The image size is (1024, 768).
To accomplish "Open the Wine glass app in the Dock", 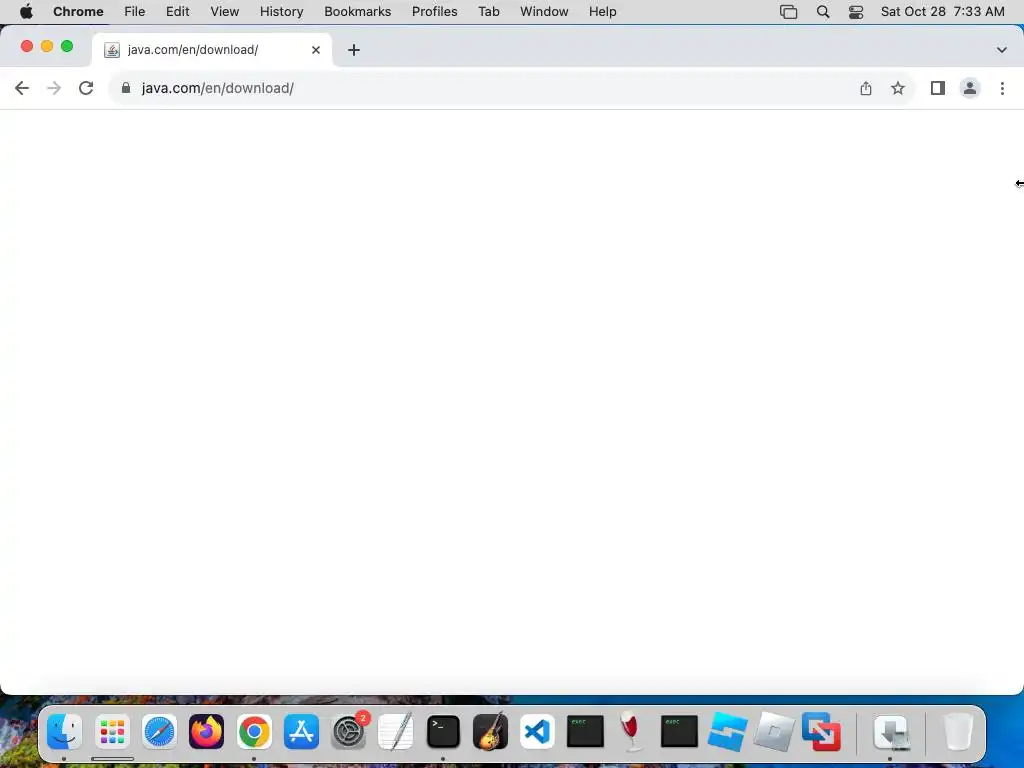I will pyautogui.click(x=631, y=731).
